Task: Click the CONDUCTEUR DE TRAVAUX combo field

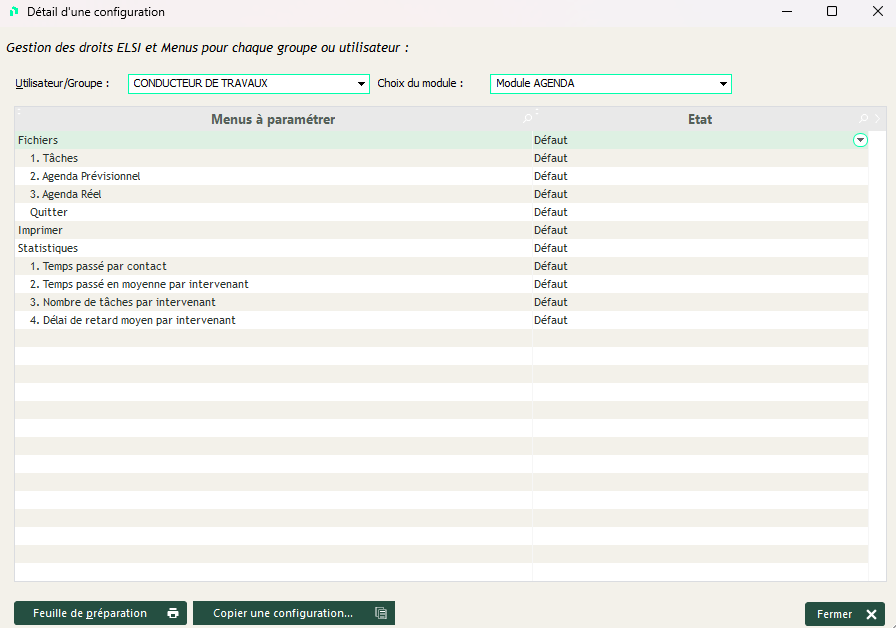Action: click(249, 84)
